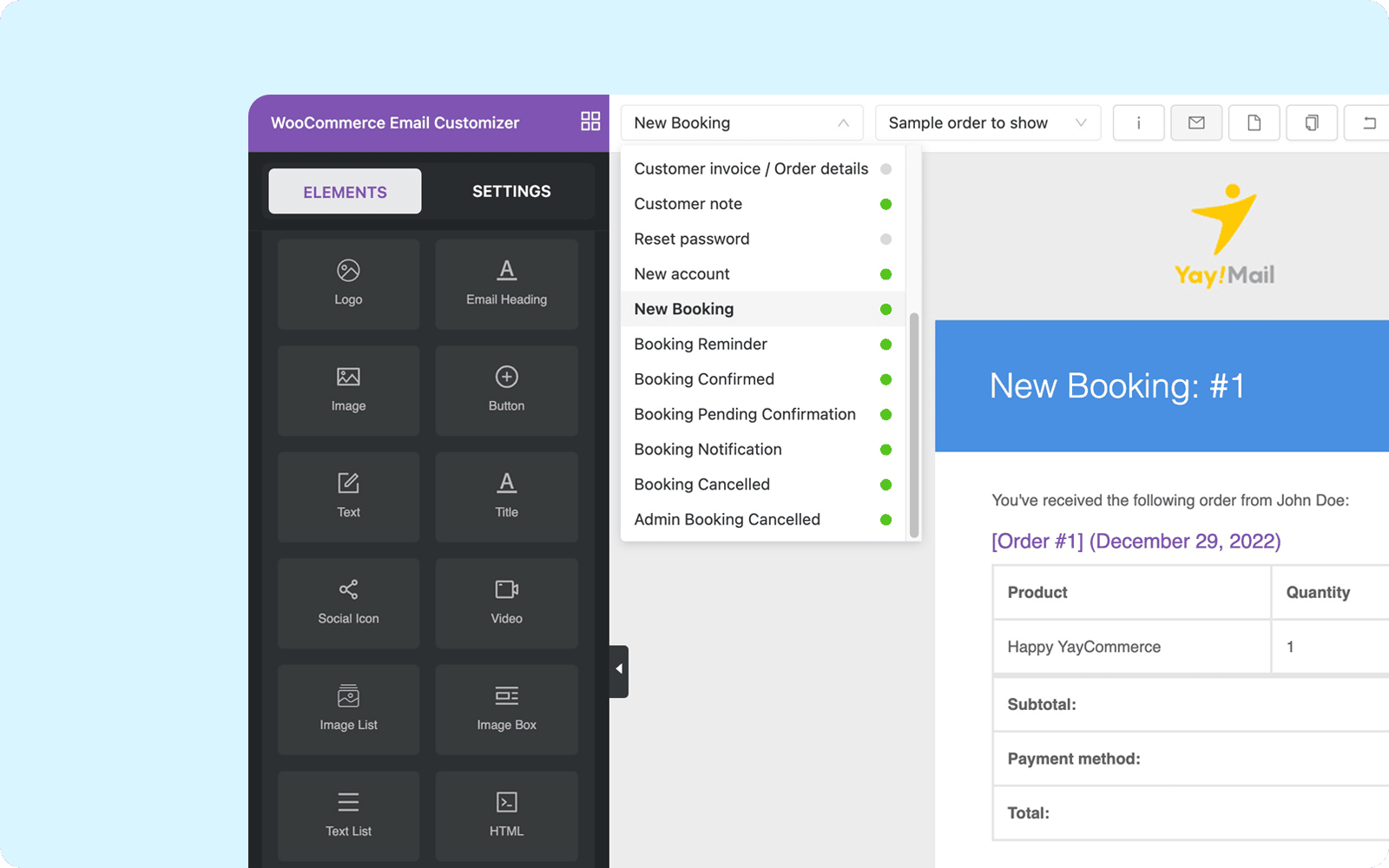Viewport: 1389px width, 868px height.
Task: Click the Total: row
Action: pyautogui.click(x=1191, y=813)
